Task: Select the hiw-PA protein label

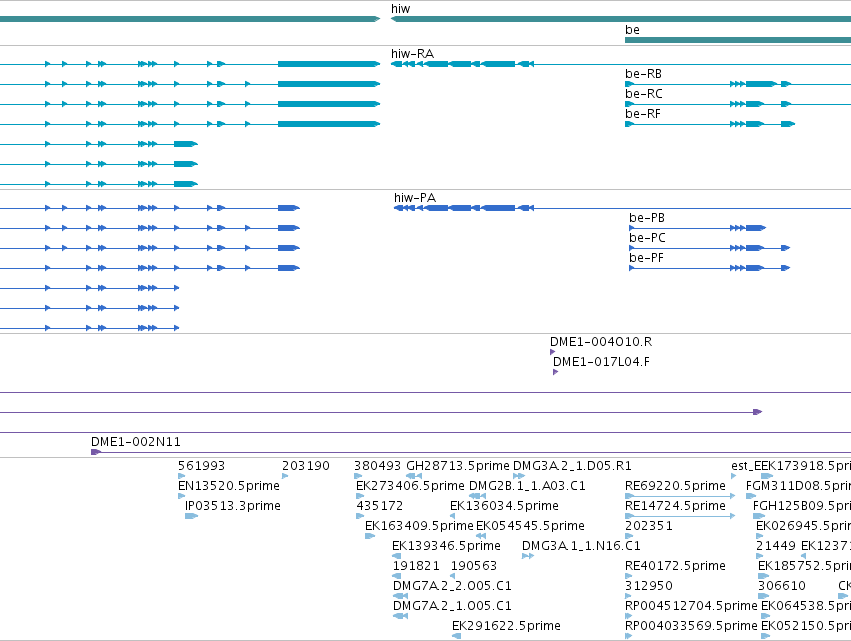Action: (x=415, y=198)
